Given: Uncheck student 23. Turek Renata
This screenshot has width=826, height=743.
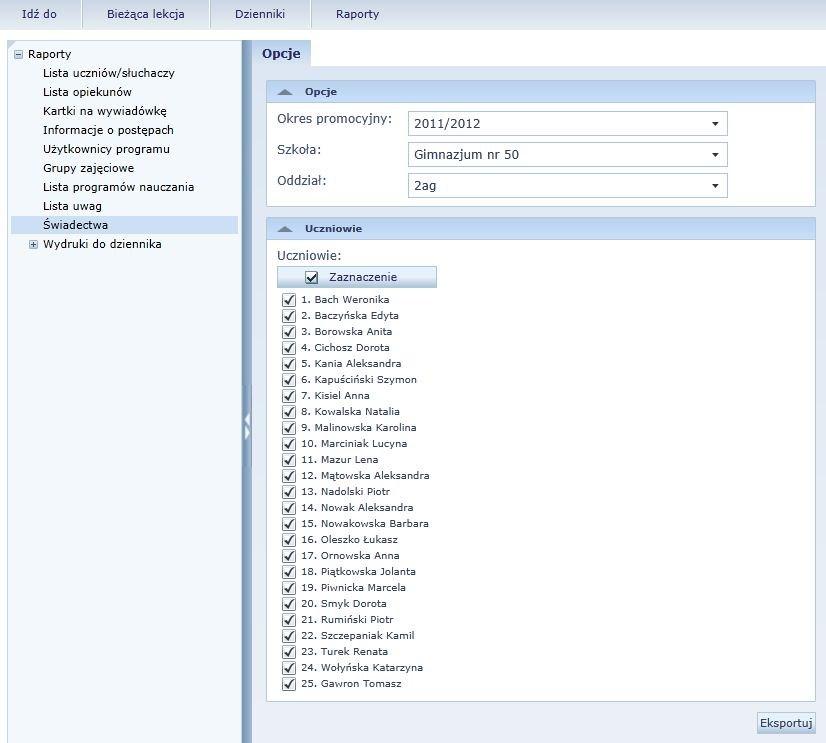Looking at the screenshot, I should pyautogui.click(x=289, y=652).
